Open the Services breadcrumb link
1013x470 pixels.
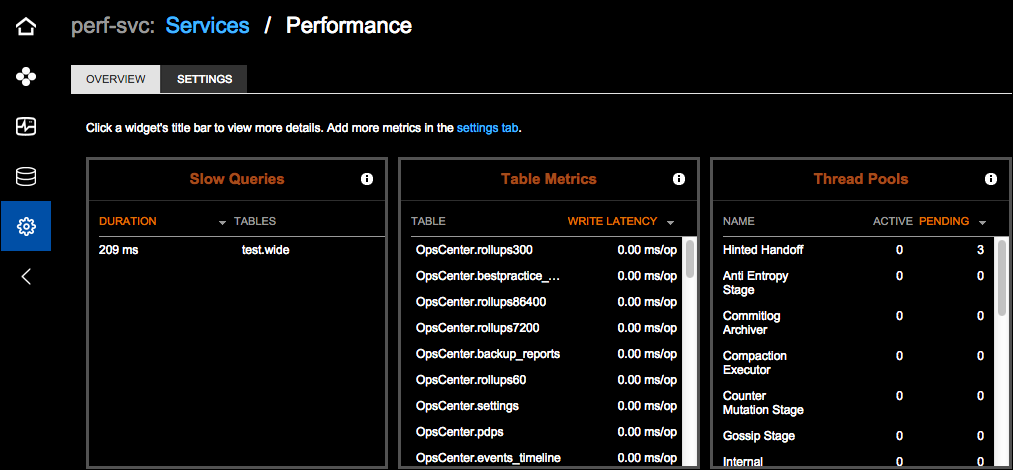click(x=207, y=25)
